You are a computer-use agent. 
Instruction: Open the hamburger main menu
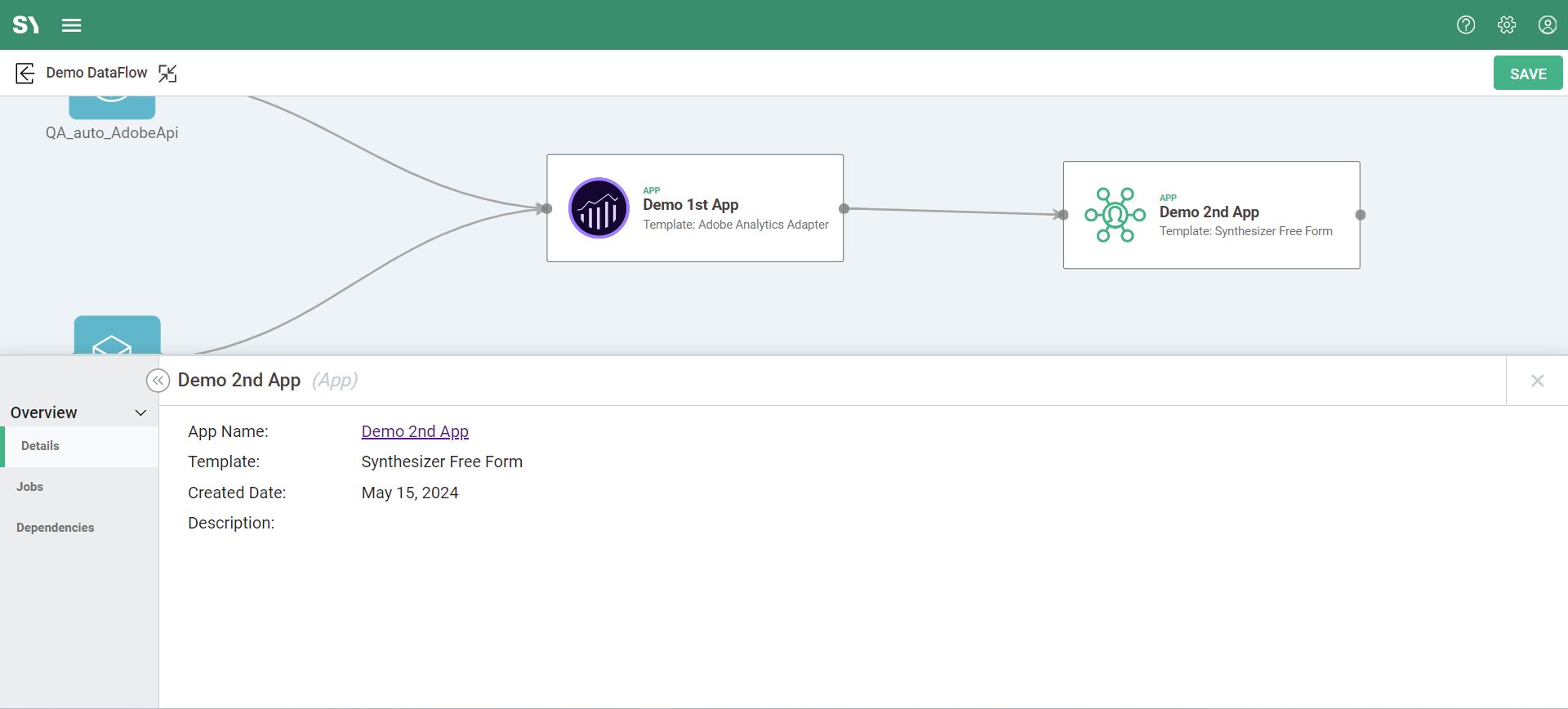(72, 25)
